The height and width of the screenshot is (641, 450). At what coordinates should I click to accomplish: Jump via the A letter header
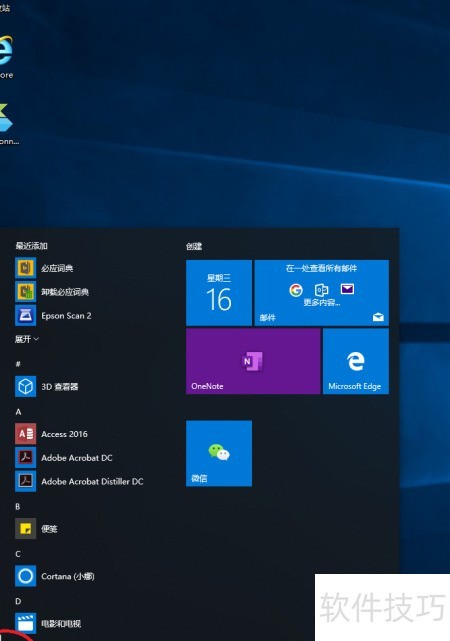pyautogui.click(x=18, y=412)
